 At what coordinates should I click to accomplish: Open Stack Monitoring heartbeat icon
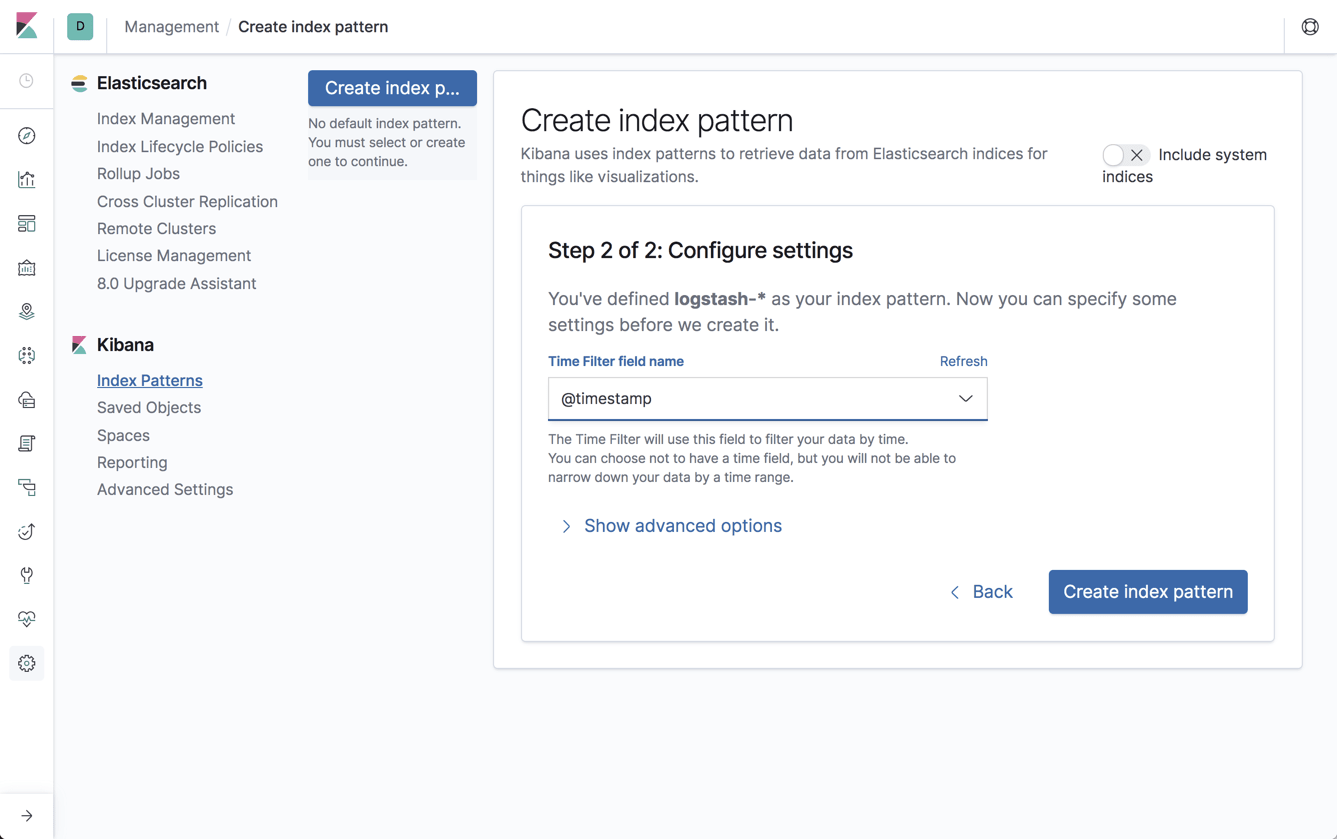click(x=27, y=619)
